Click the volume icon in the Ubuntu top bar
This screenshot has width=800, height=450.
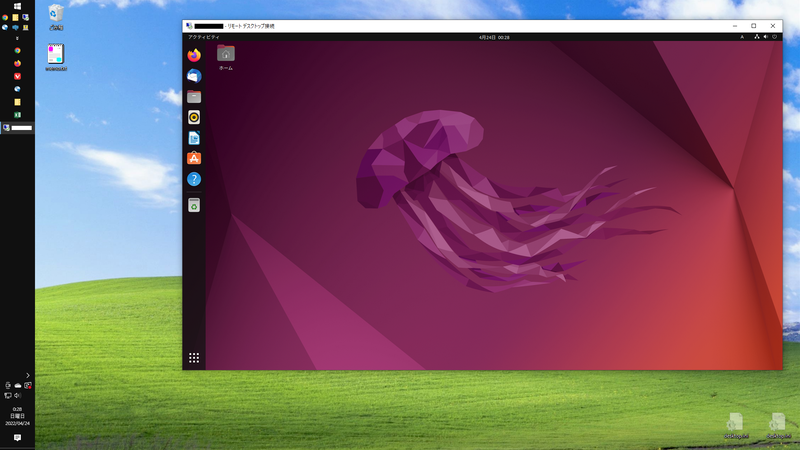click(x=765, y=37)
